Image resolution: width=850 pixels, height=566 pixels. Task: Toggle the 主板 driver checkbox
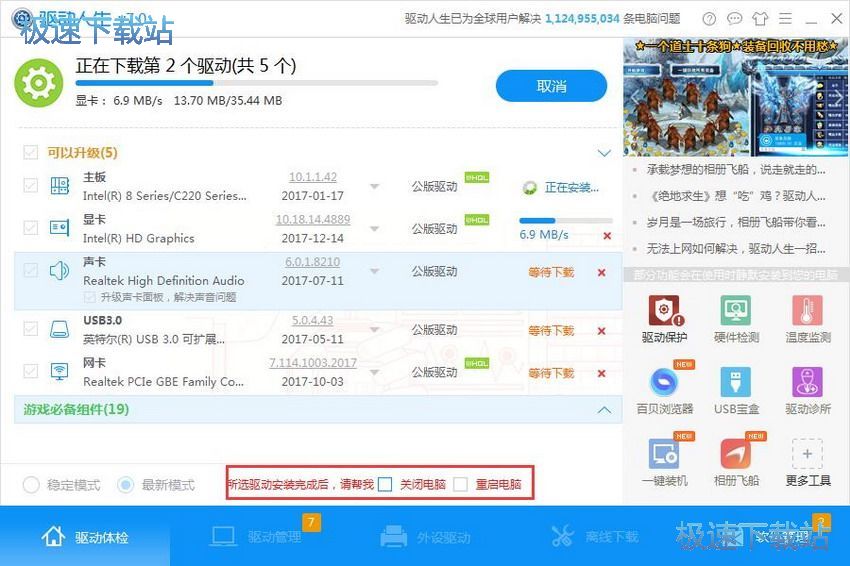[30, 186]
